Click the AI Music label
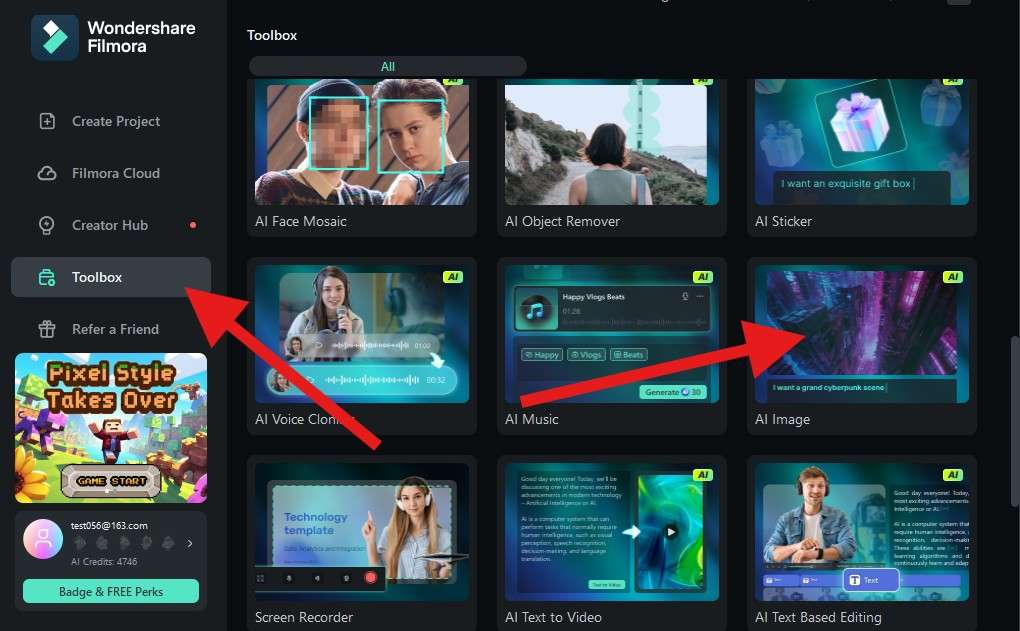1020x631 pixels. [x=531, y=419]
